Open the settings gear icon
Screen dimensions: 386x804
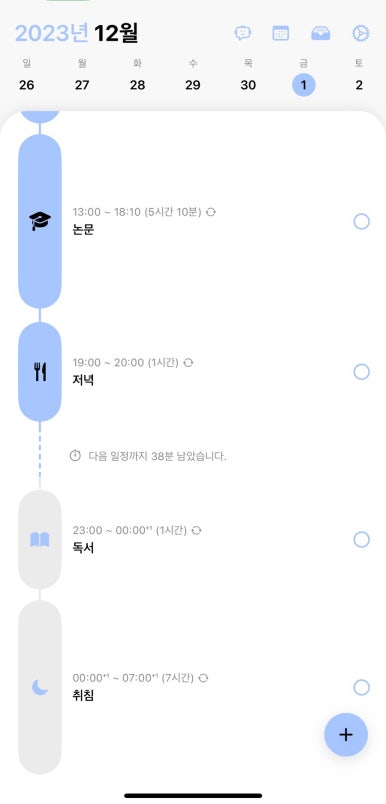(x=360, y=33)
